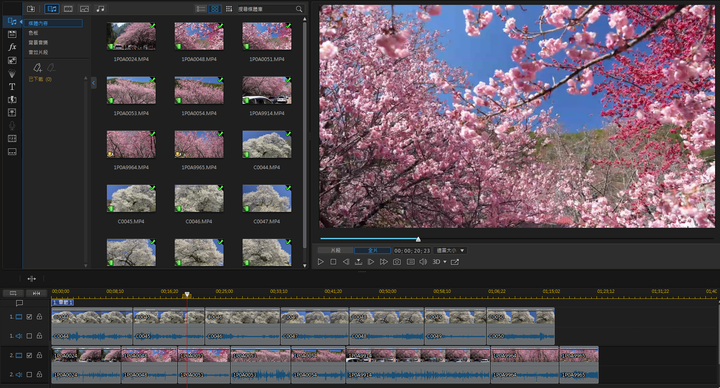The height and width of the screenshot is (388, 720).
Task: Open the PiP Objects Room
Action: pyautogui.click(x=12, y=61)
